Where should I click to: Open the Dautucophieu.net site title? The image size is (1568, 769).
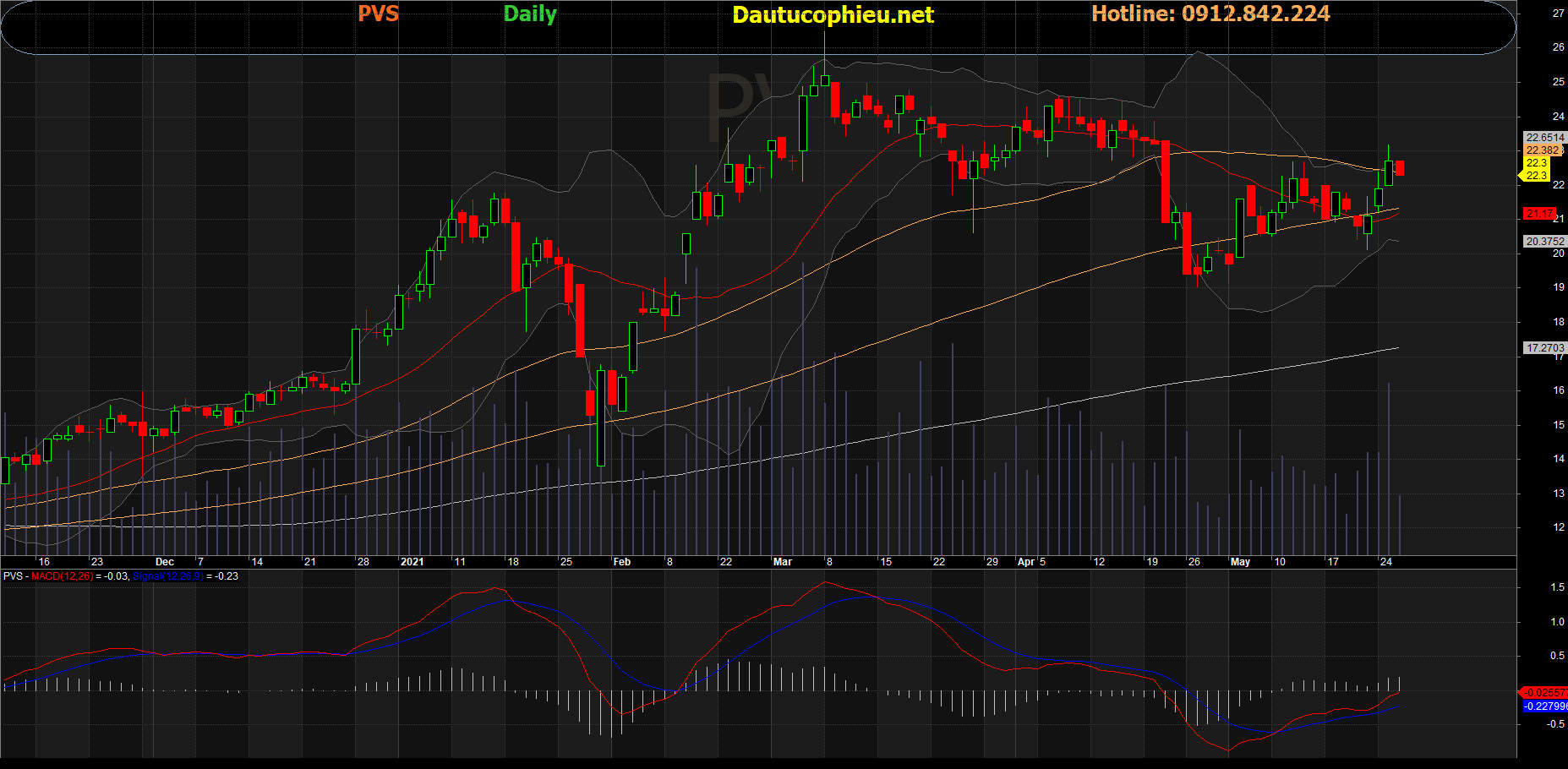[833, 14]
